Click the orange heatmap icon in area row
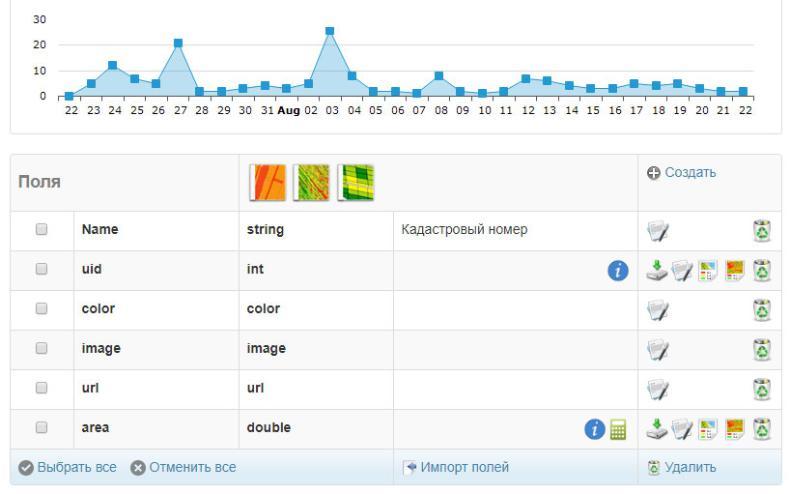The image size is (790, 494). pyautogui.click(x=735, y=429)
